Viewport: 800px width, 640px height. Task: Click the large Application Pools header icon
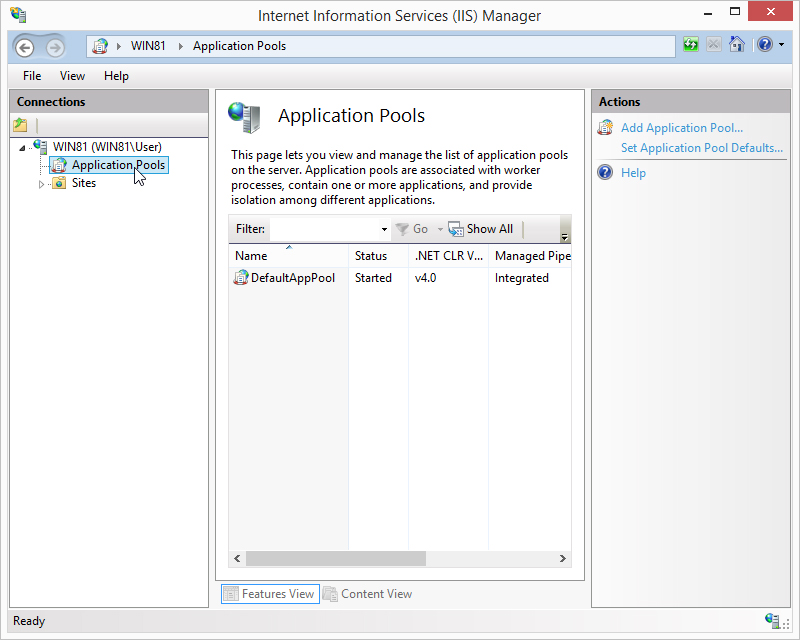pyautogui.click(x=244, y=117)
